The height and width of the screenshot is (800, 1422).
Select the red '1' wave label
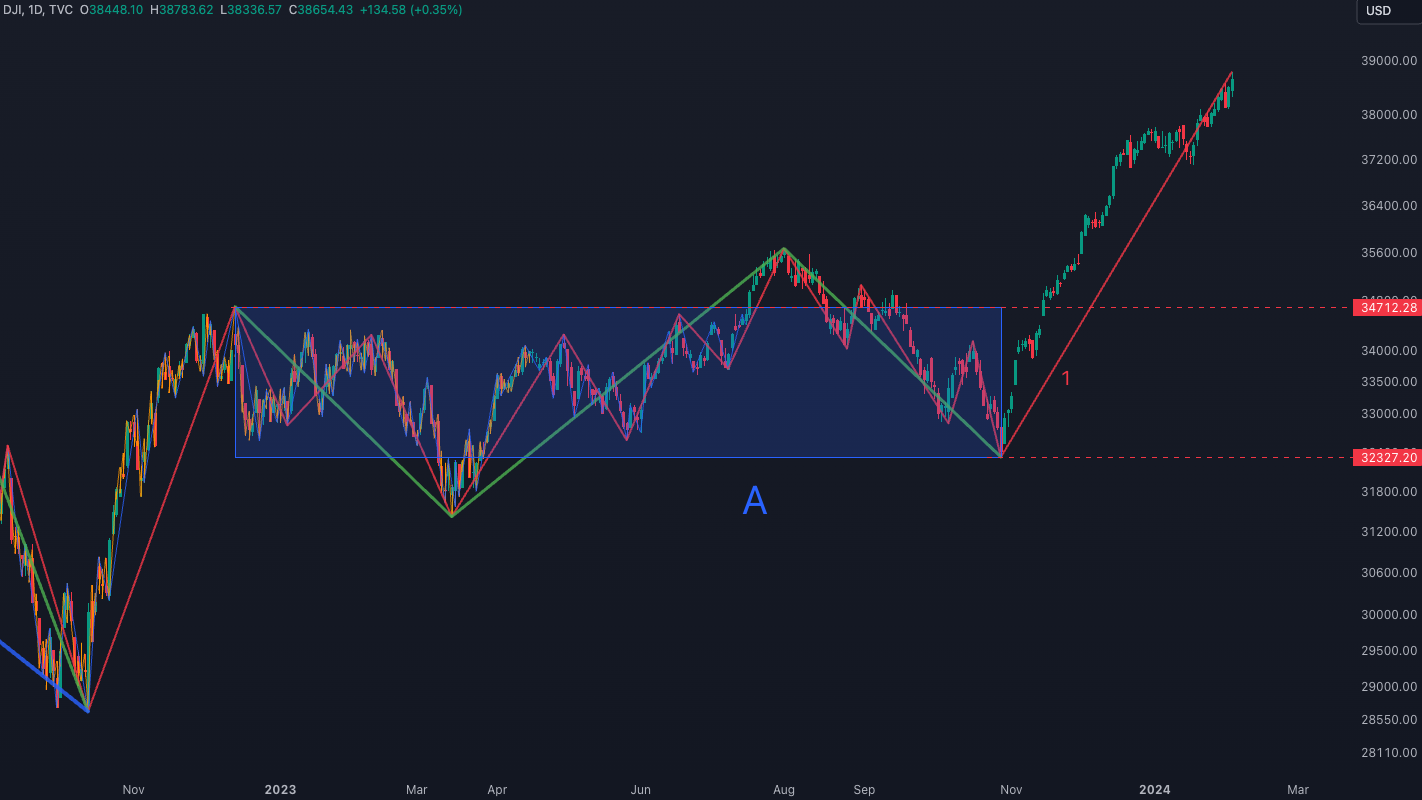click(1066, 378)
